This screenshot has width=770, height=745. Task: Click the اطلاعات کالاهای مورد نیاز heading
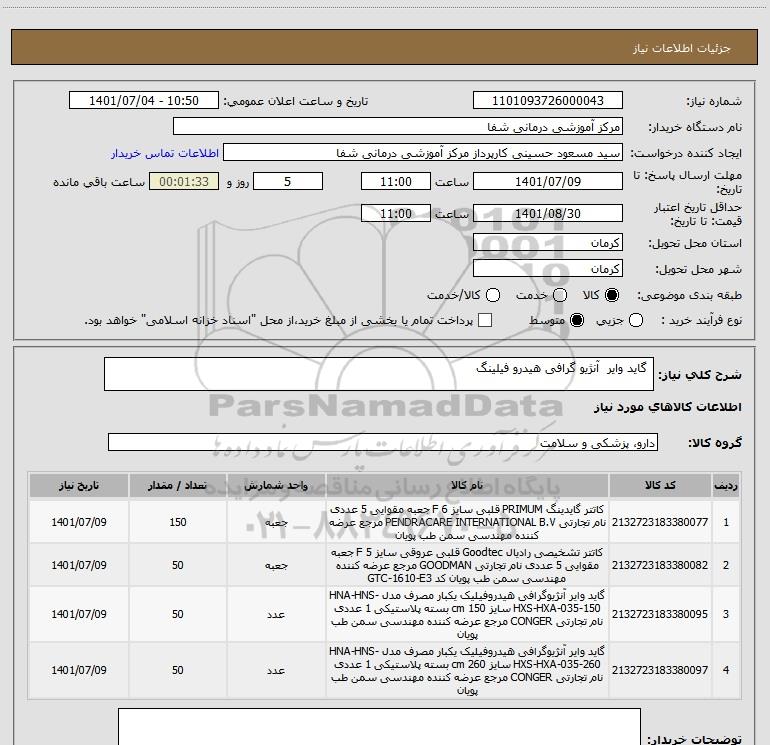click(668, 407)
